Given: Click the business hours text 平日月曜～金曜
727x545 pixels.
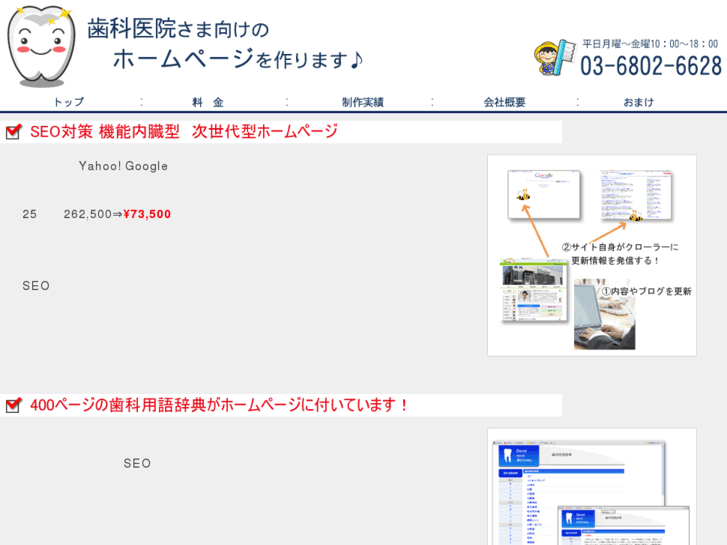Looking at the screenshot, I should [650, 44].
